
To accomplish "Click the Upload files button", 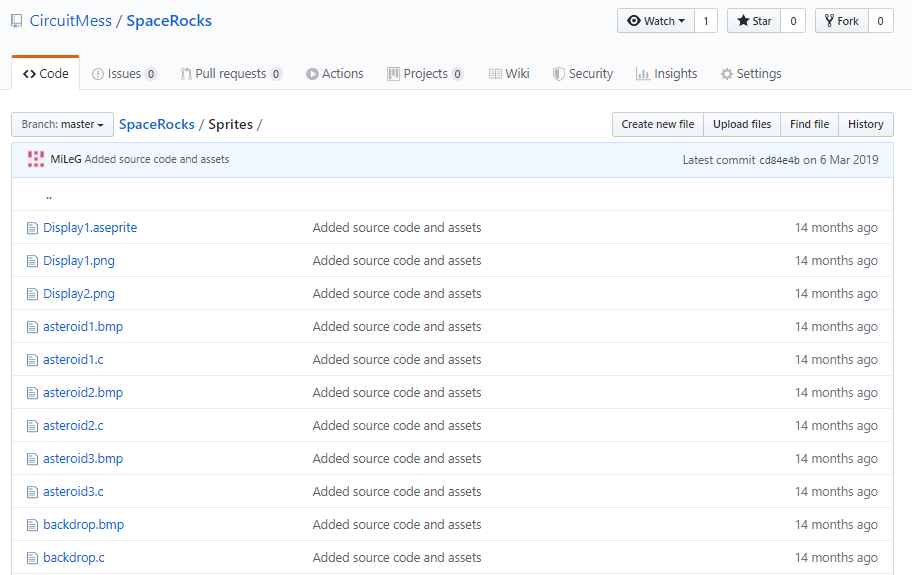I will pos(742,124).
